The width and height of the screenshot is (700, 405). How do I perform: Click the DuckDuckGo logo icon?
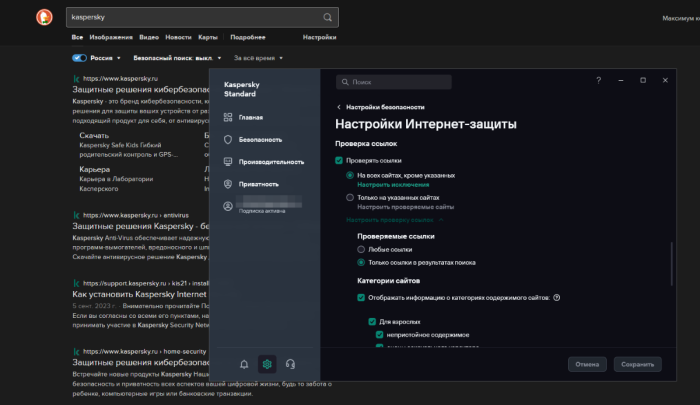(x=44, y=17)
